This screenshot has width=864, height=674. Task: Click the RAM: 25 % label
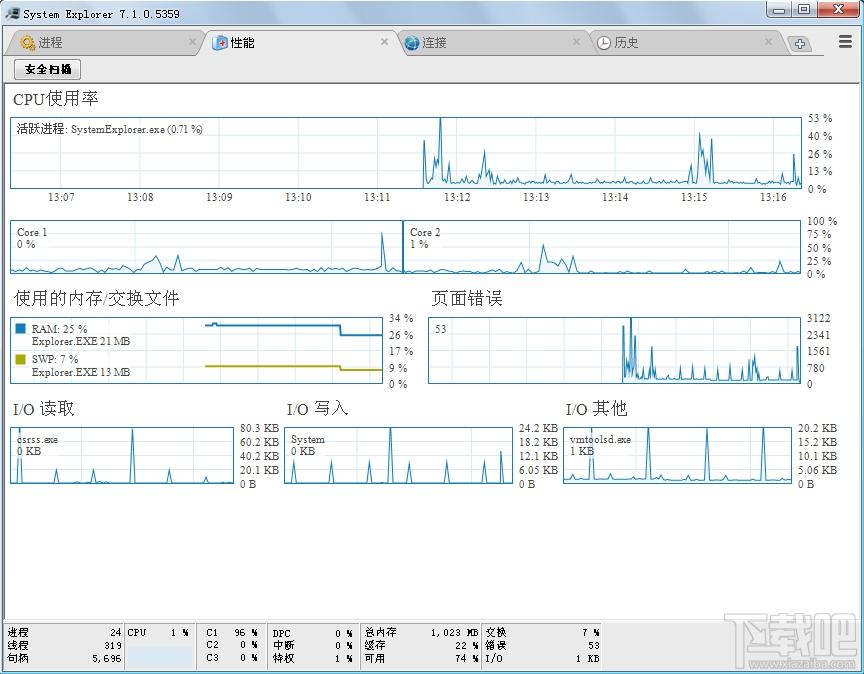[59, 329]
